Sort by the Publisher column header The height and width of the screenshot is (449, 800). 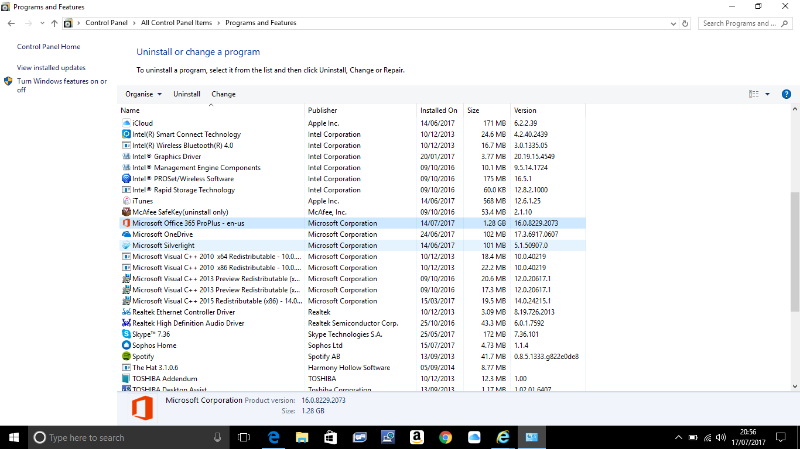(x=360, y=110)
